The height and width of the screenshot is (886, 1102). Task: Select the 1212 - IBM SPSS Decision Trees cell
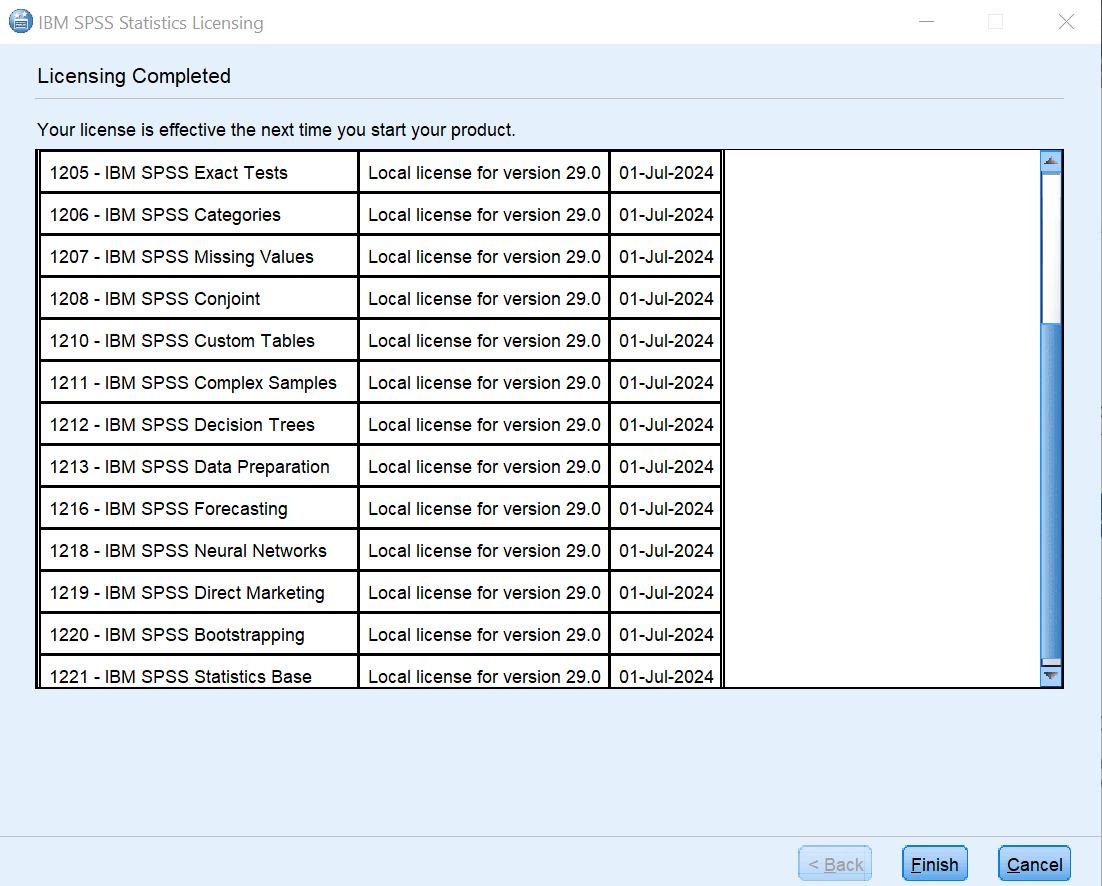coord(200,424)
